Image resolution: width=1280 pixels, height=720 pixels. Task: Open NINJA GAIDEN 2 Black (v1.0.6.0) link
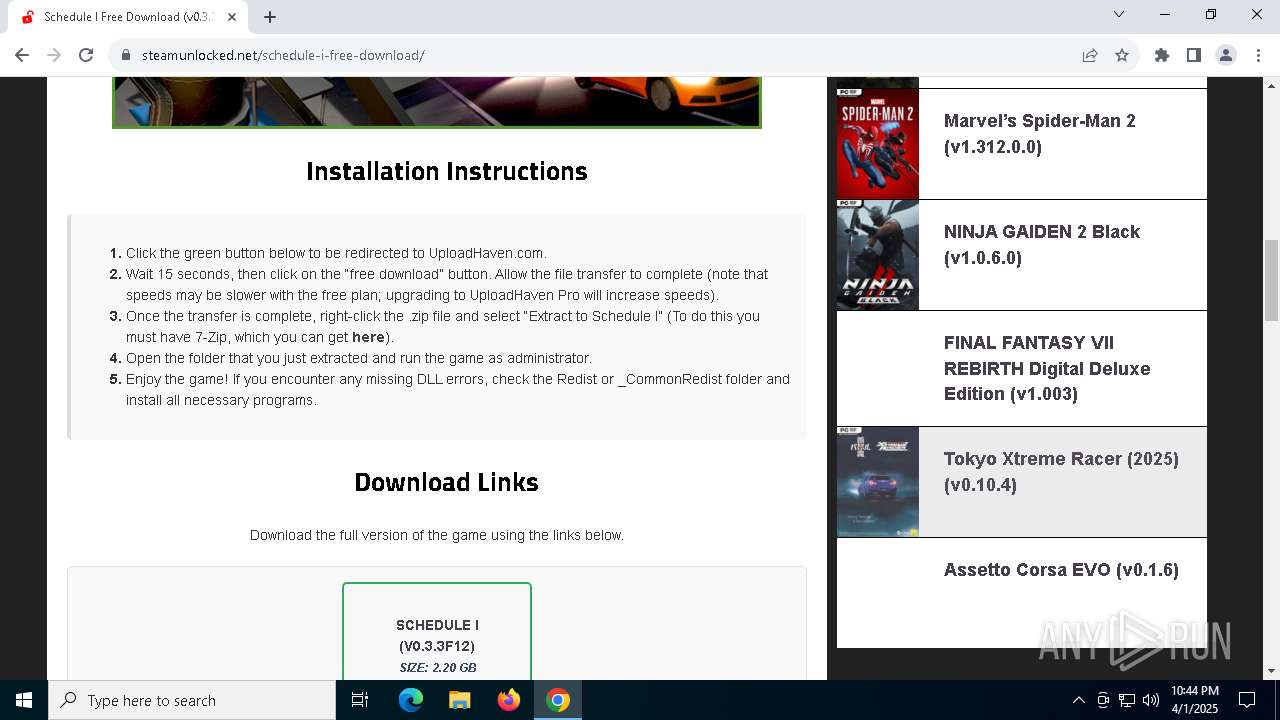[1042, 245]
